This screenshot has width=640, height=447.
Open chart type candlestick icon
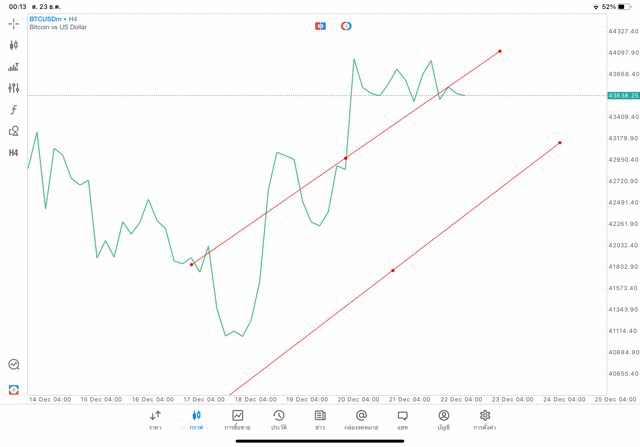coord(14,45)
